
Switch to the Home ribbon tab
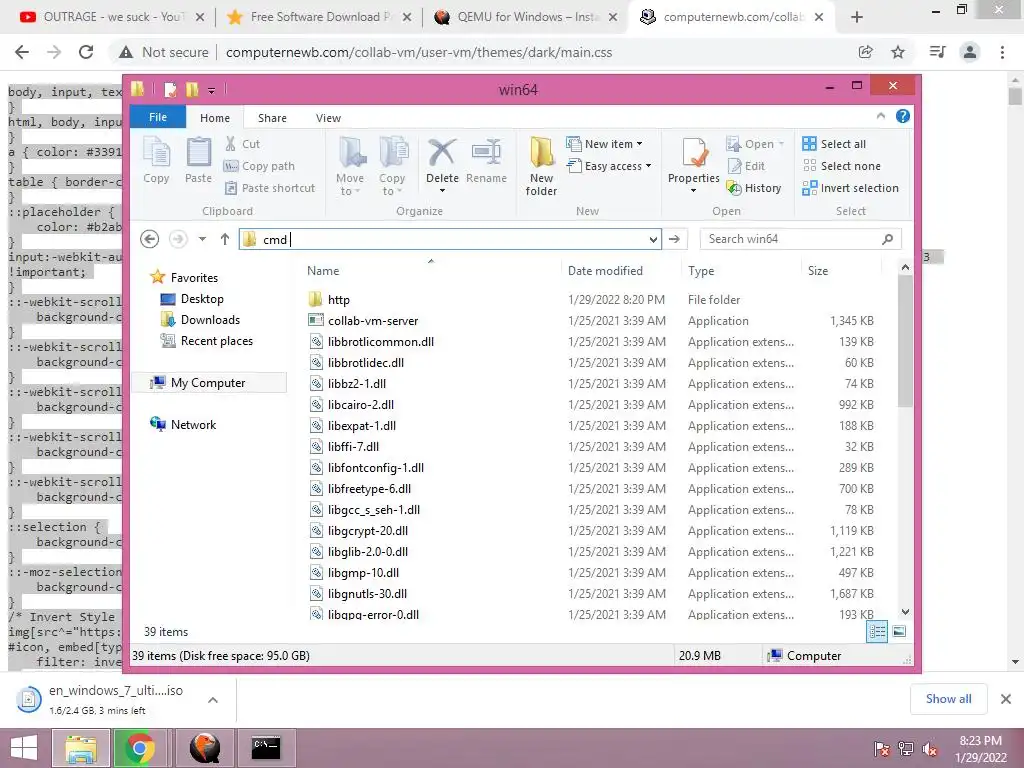pos(215,118)
